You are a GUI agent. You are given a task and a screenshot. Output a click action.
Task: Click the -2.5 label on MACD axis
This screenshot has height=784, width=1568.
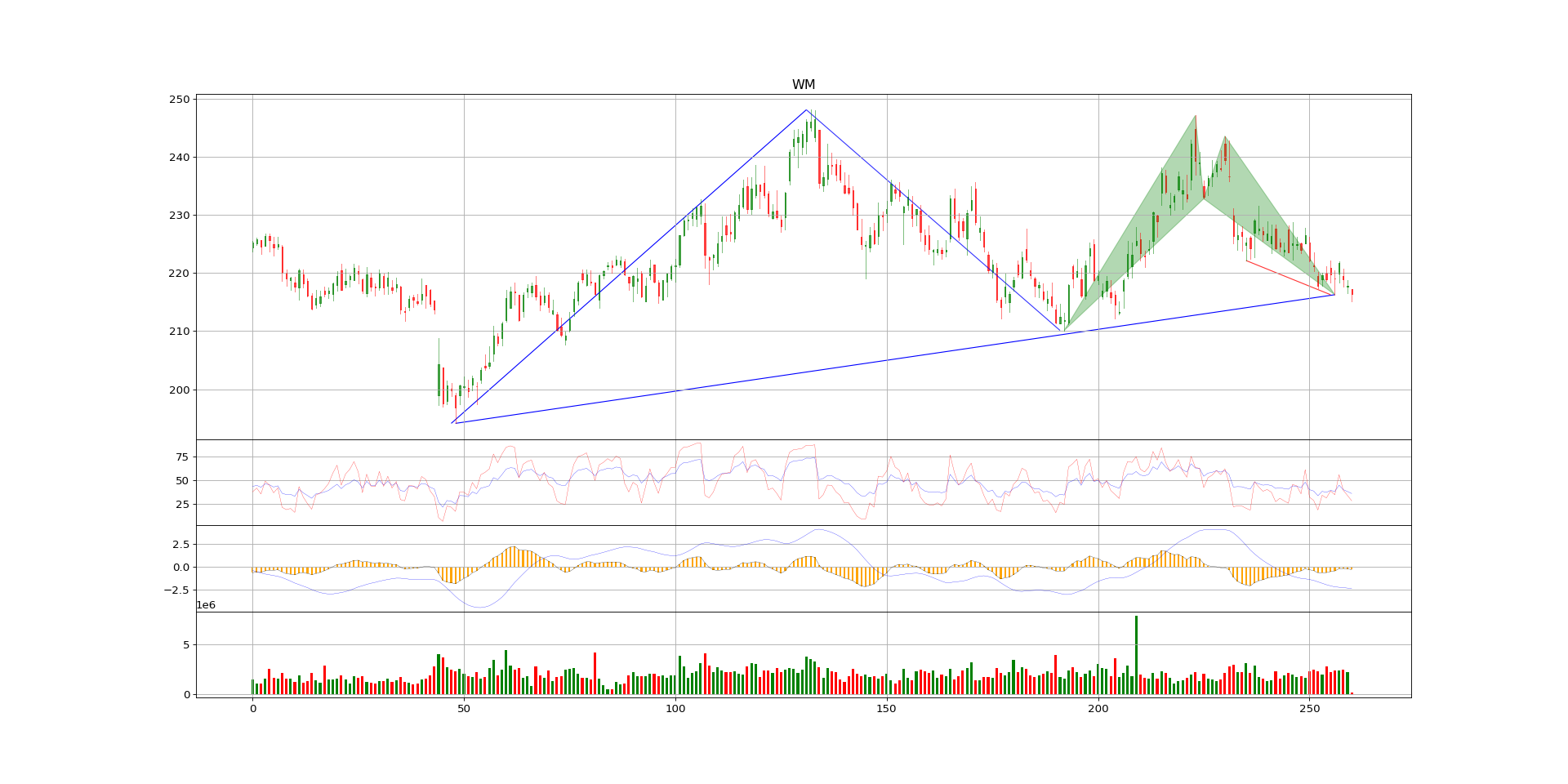(177, 590)
